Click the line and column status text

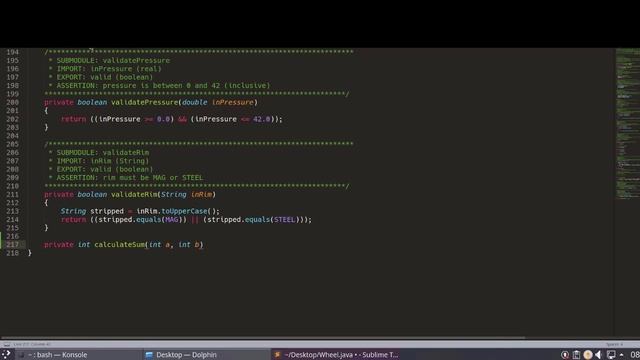(32, 344)
